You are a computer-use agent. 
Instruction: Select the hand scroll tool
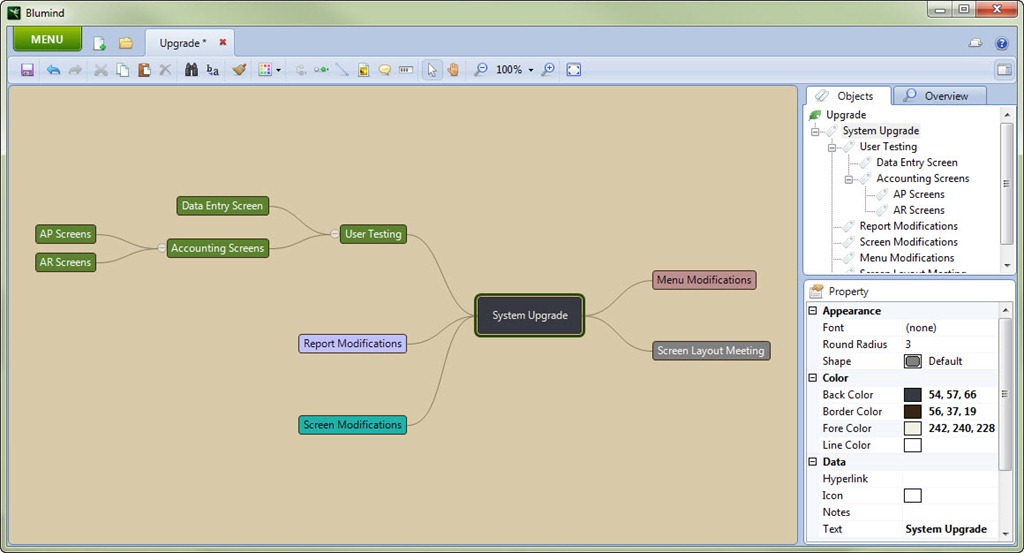click(x=453, y=70)
